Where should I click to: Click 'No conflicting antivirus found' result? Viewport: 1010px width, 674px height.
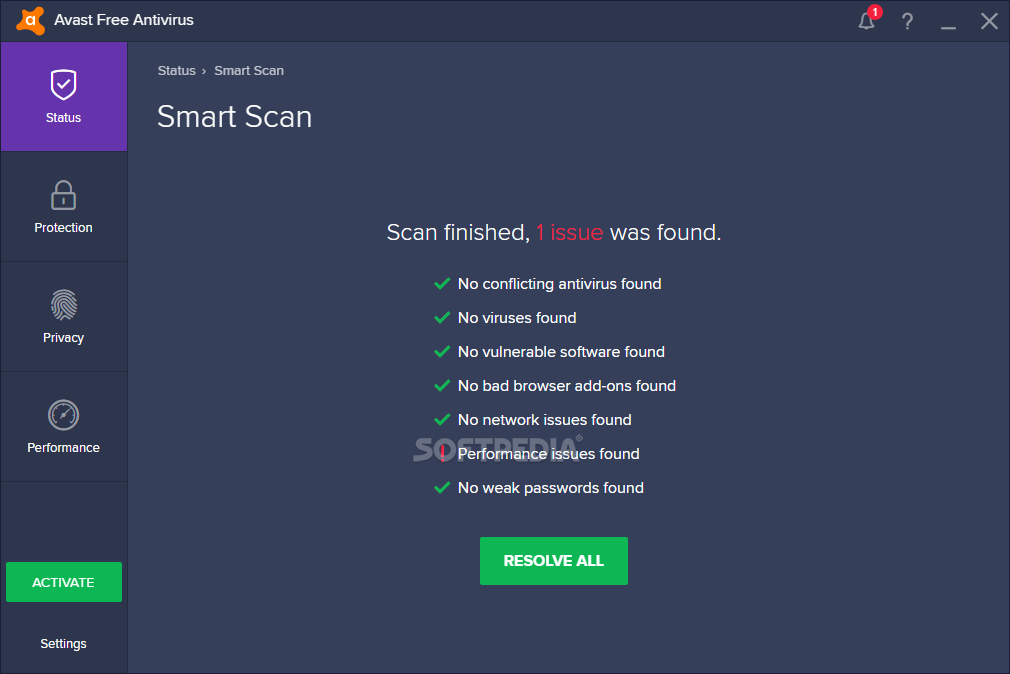[x=559, y=284]
